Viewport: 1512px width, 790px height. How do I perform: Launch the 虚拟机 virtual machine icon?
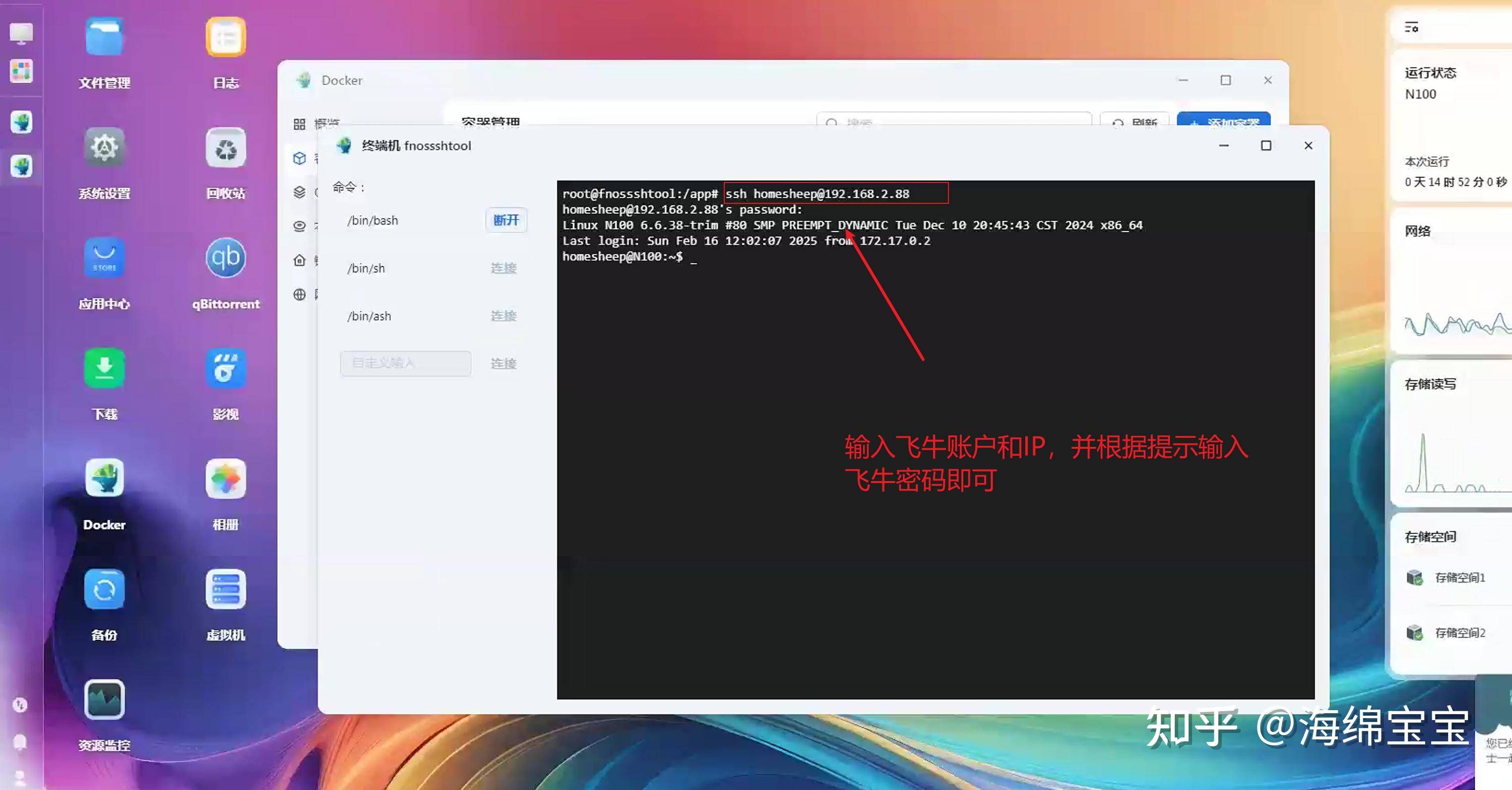(x=225, y=589)
